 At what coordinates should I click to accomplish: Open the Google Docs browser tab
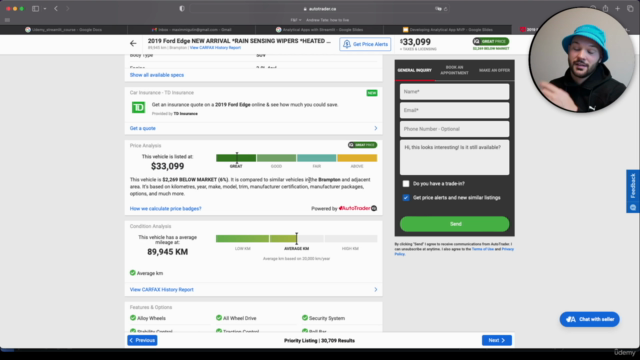pos(64,29)
